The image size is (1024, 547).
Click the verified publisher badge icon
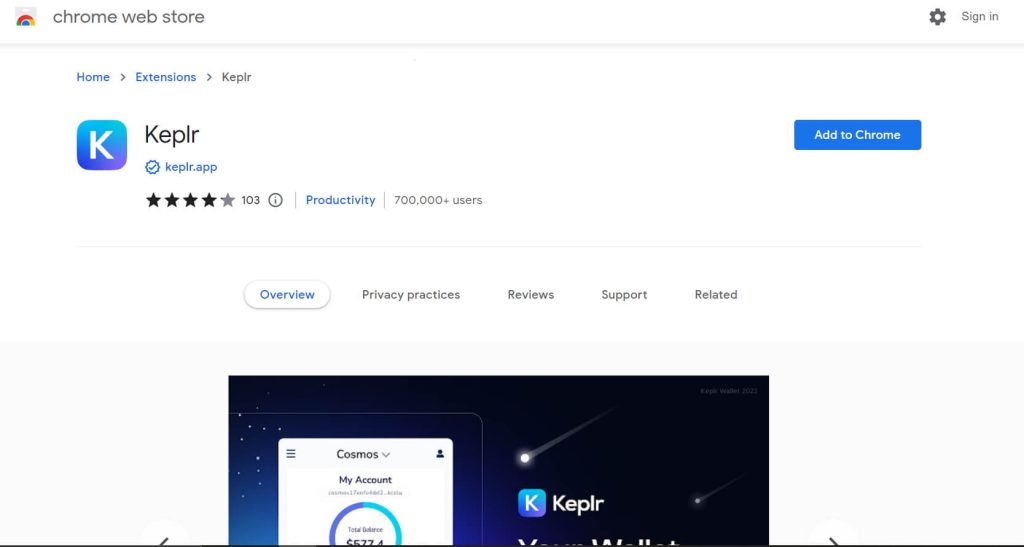pyautogui.click(x=152, y=167)
